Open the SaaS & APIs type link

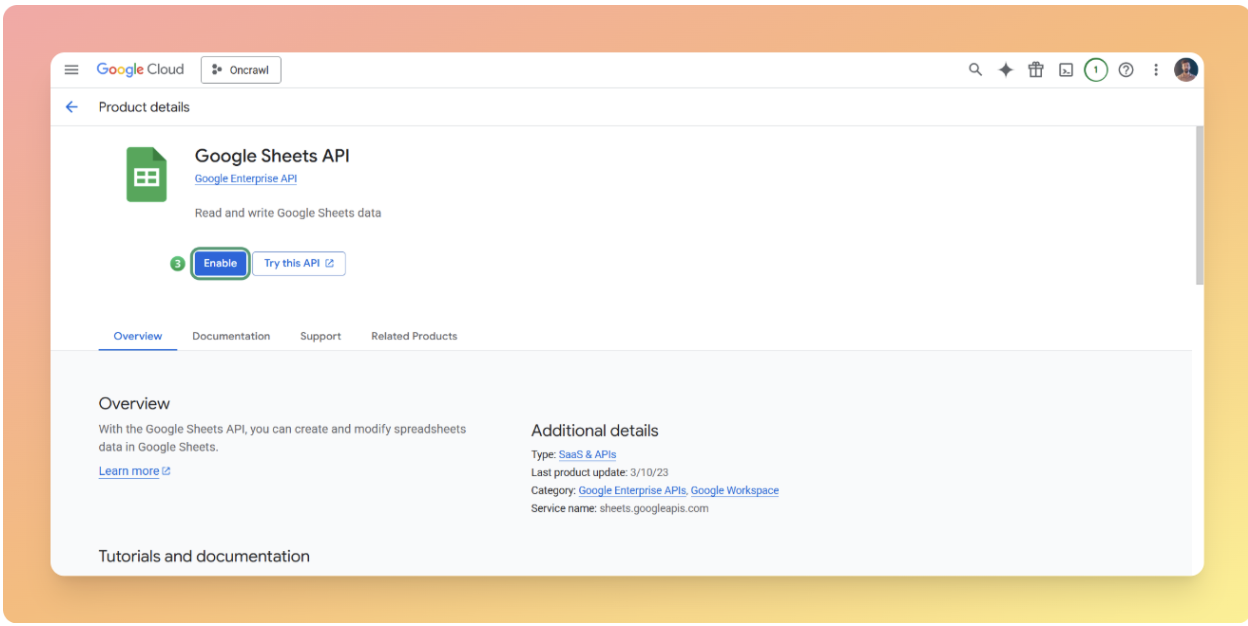pos(587,453)
